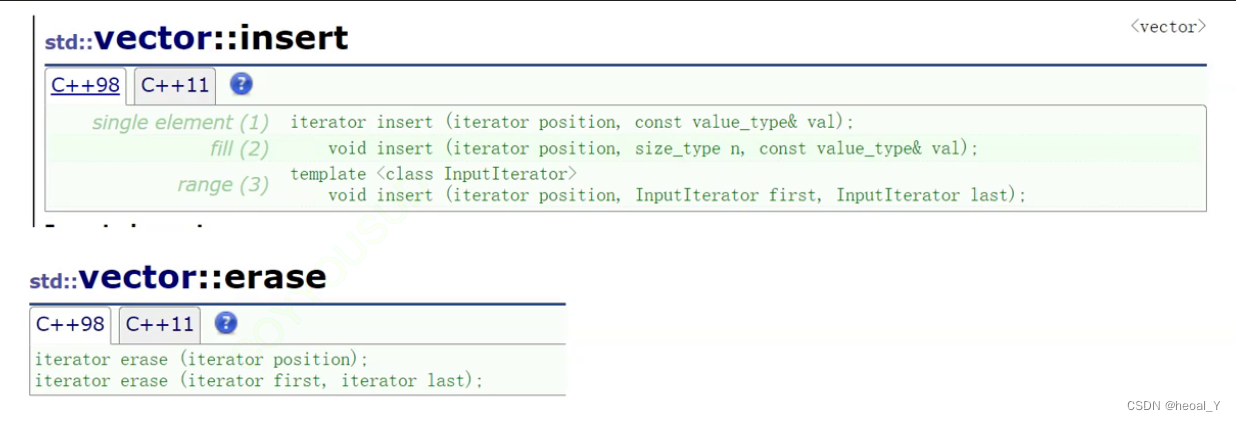
Task: Switch to the C++98 tab under vector::insert
Action: point(86,85)
